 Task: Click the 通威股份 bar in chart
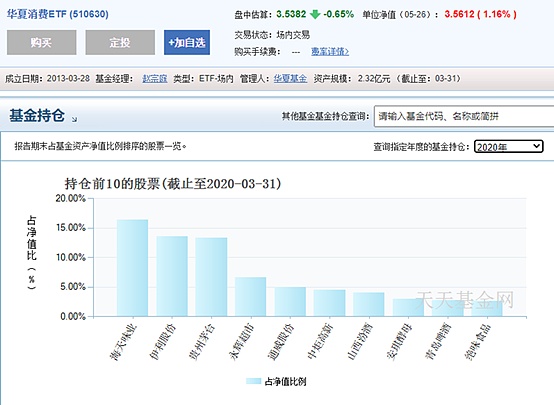point(290,302)
